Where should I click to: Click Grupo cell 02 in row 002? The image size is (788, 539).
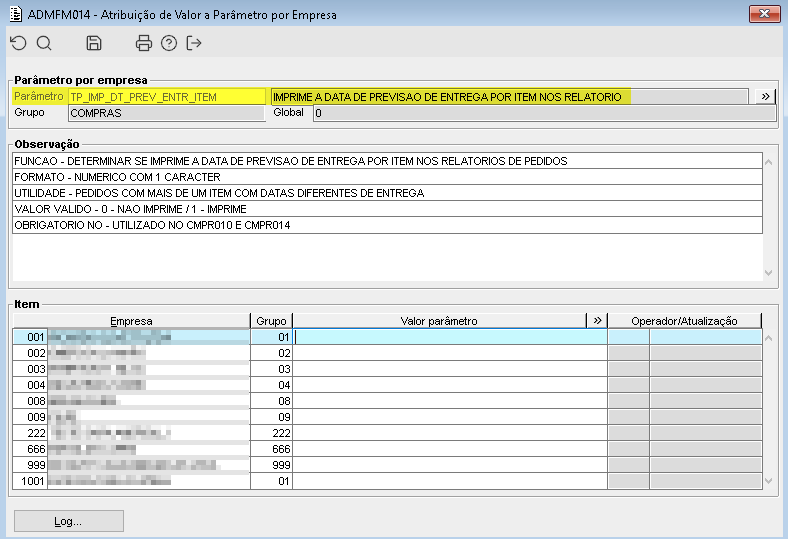tap(271, 353)
